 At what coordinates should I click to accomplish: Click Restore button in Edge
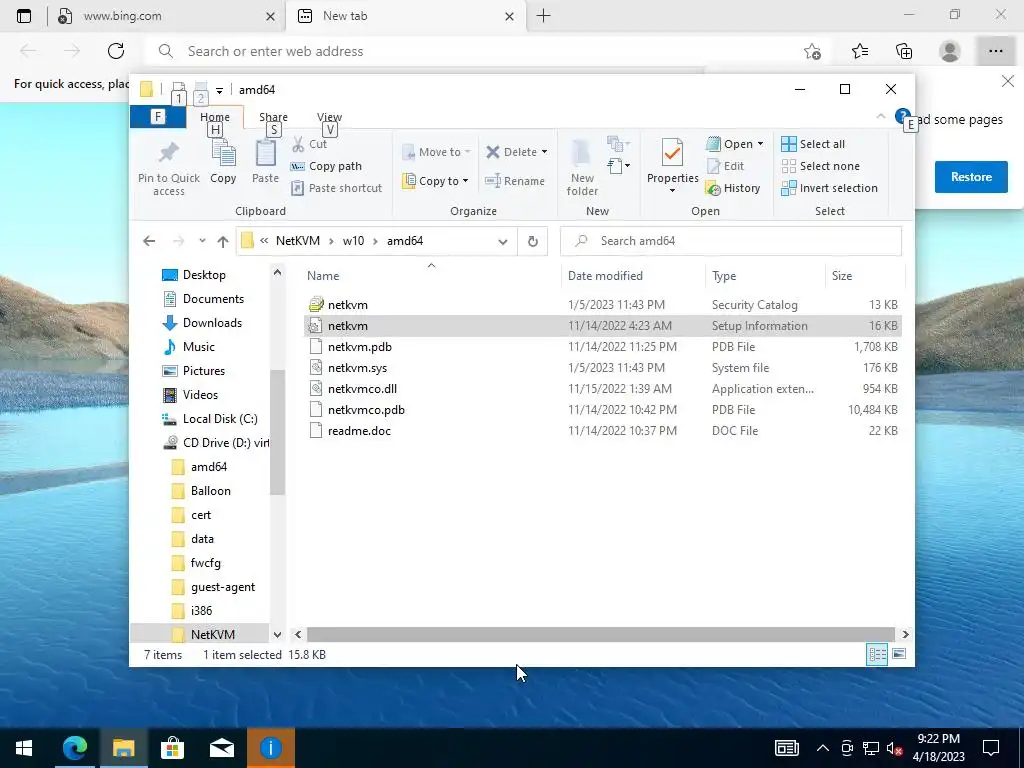point(970,177)
